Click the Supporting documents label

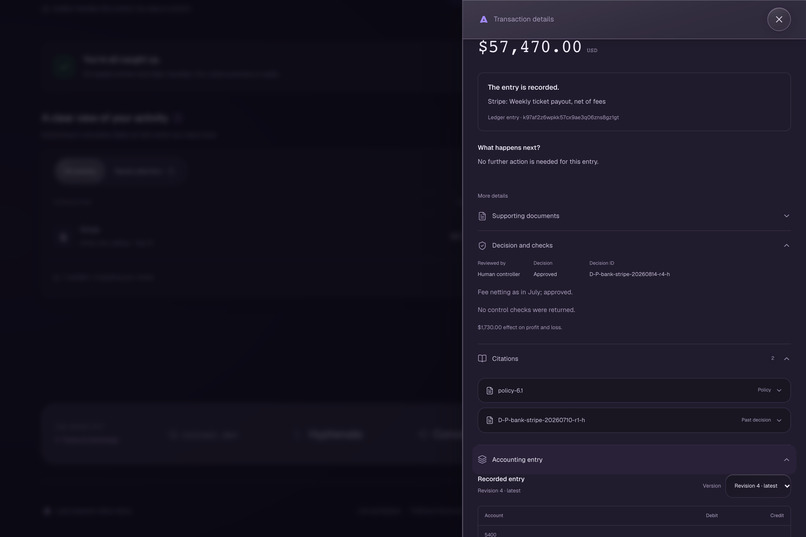525,216
